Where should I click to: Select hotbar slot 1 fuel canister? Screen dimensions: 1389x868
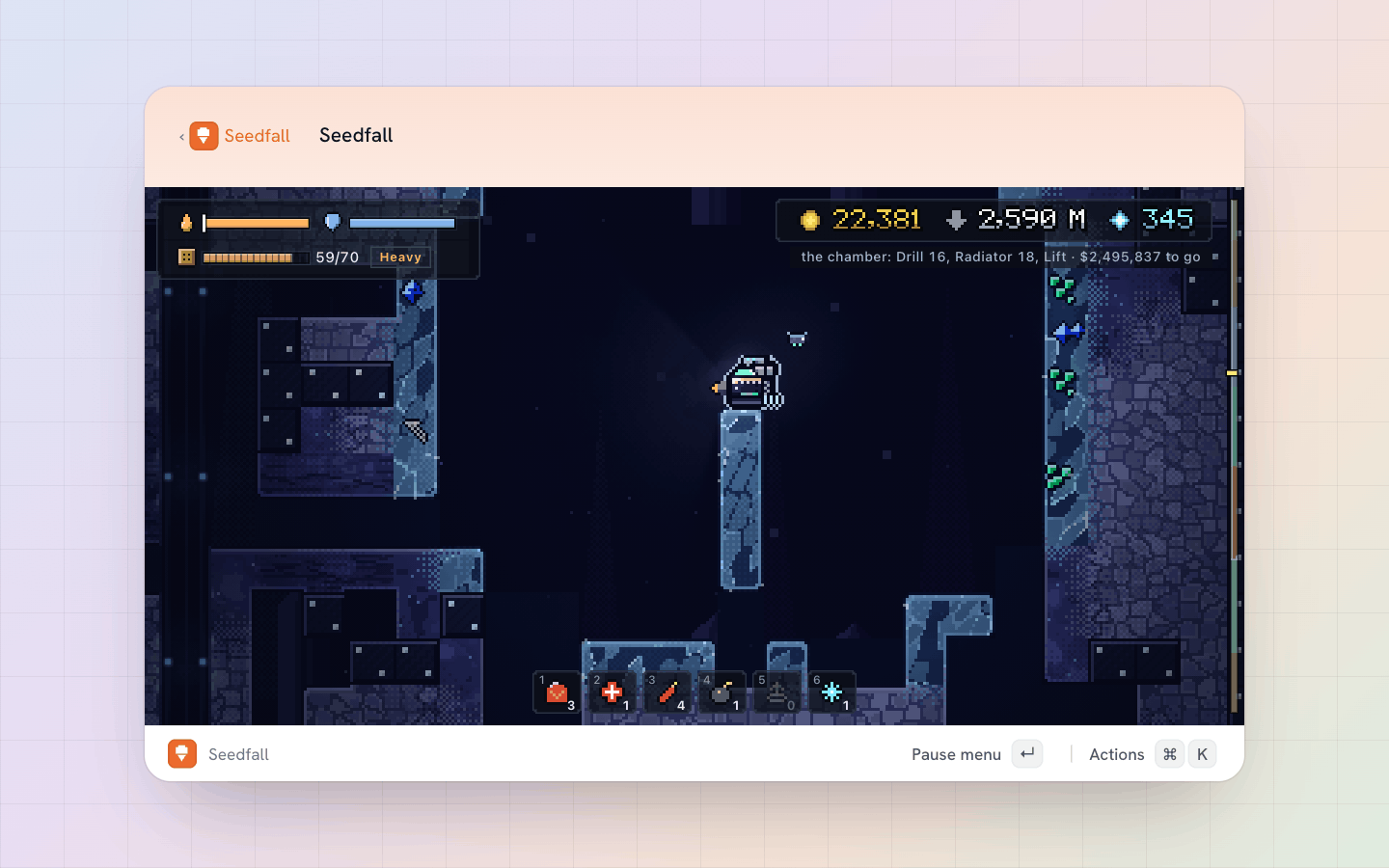click(x=557, y=692)
